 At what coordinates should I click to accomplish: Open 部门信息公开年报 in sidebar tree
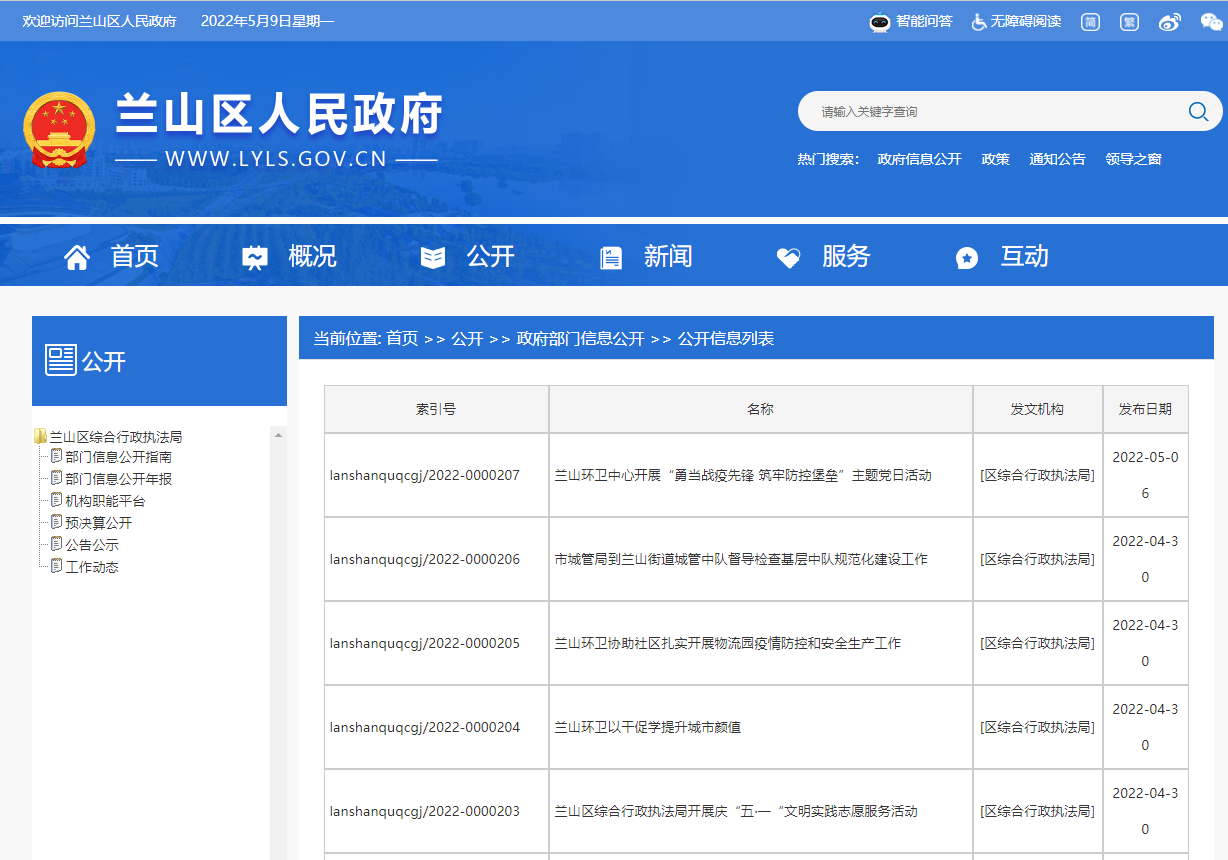point(118,479)
